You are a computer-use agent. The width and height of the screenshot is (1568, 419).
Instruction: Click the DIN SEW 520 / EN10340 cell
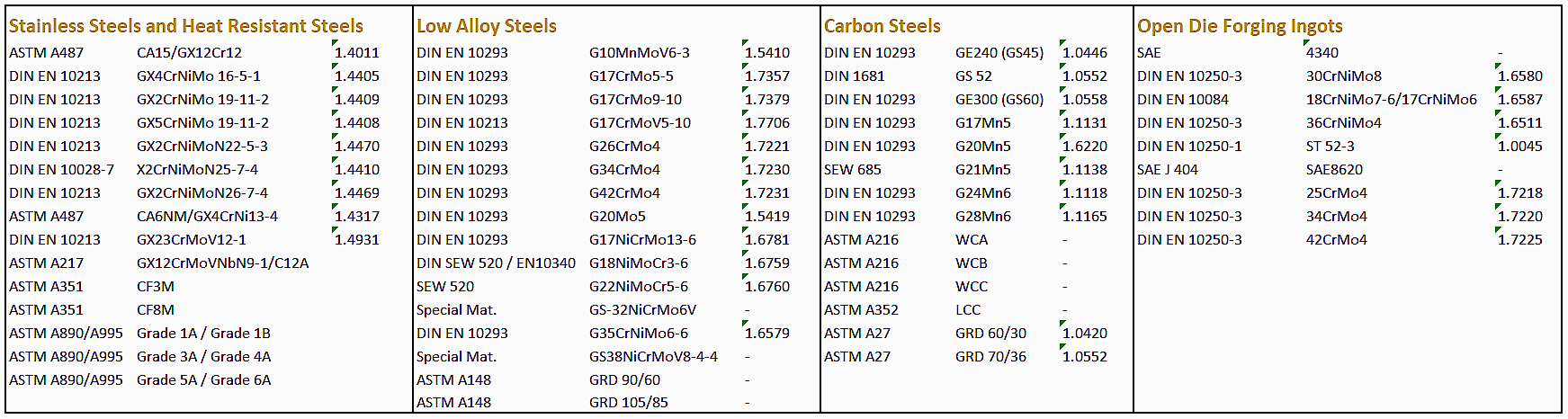[496, 263]
